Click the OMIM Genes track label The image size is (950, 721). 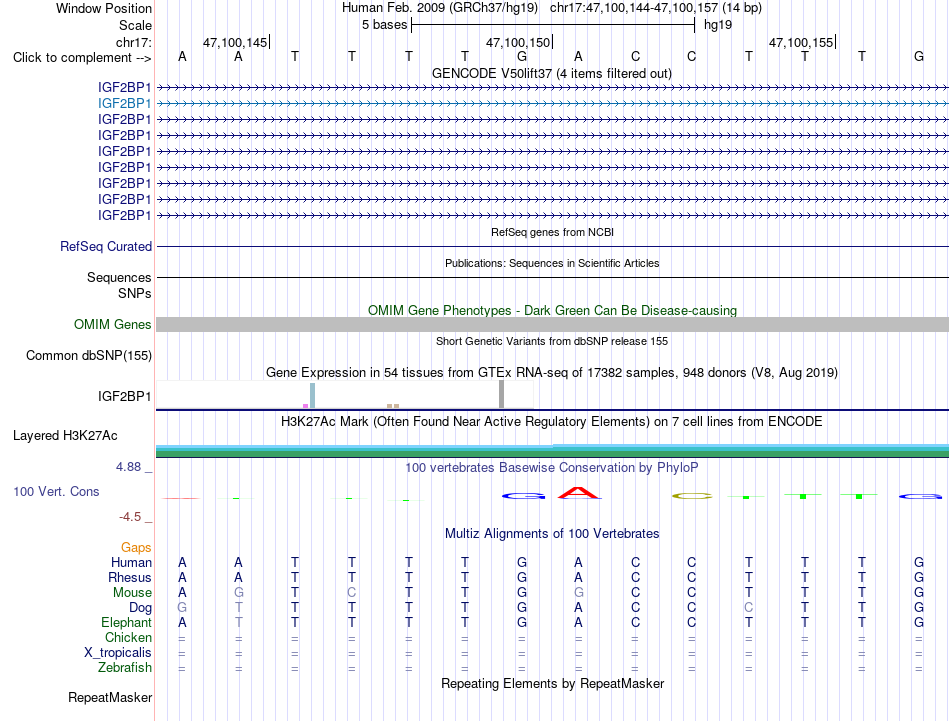click(x=112, y=325)
